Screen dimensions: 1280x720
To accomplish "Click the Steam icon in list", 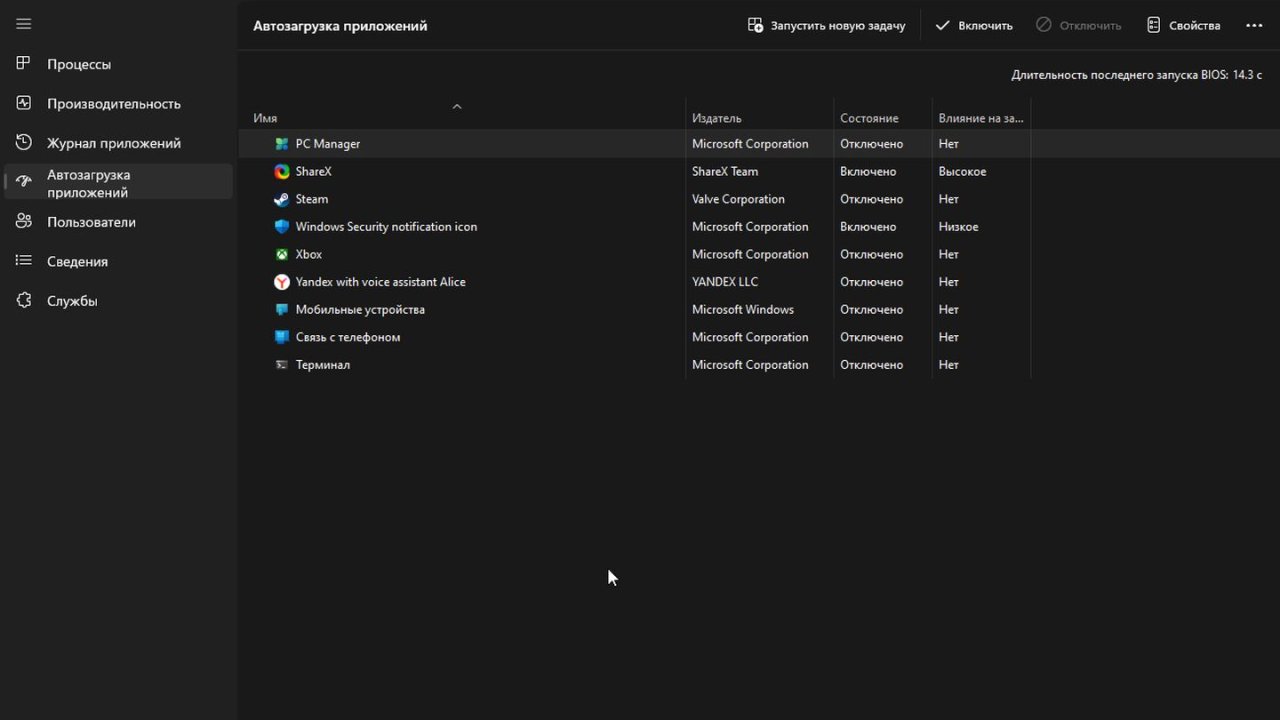I will click(282, 199).
